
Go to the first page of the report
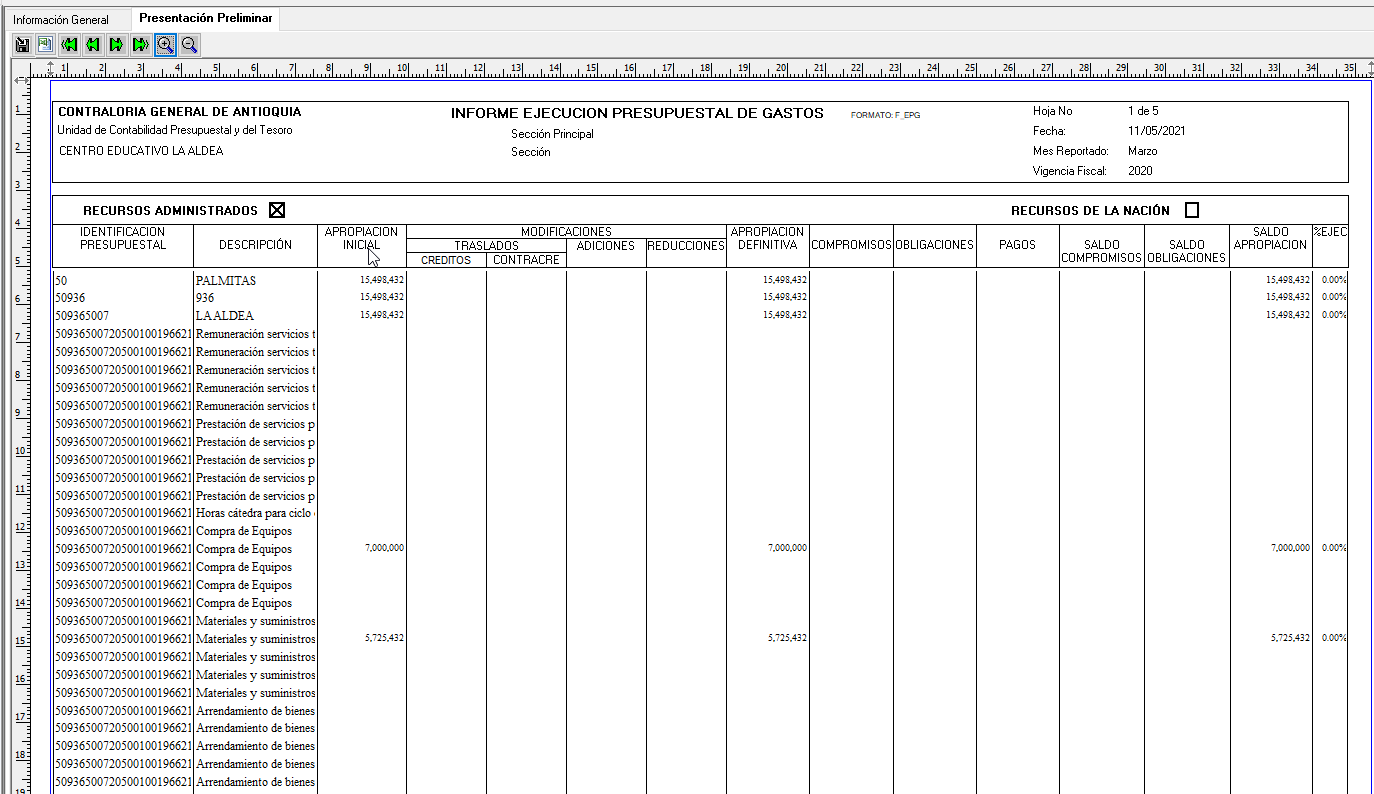pos(69,44)
